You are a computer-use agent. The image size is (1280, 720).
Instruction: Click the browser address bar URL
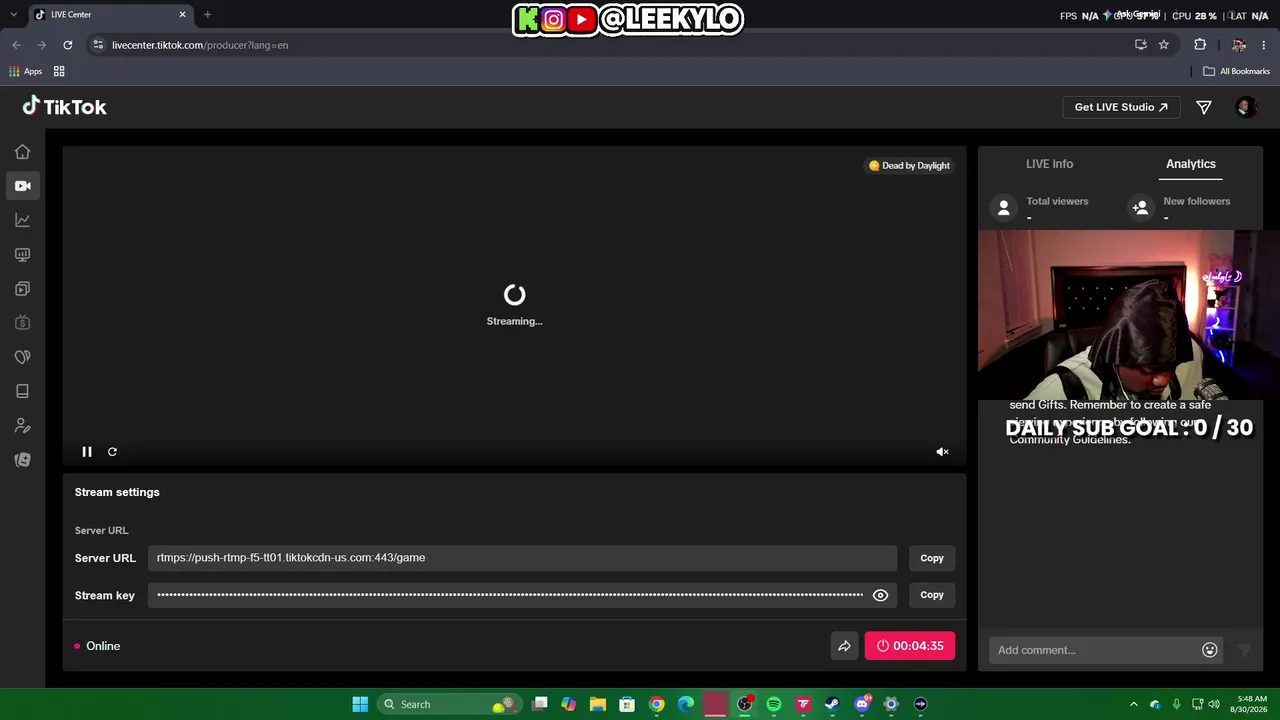tap(200, 45)
